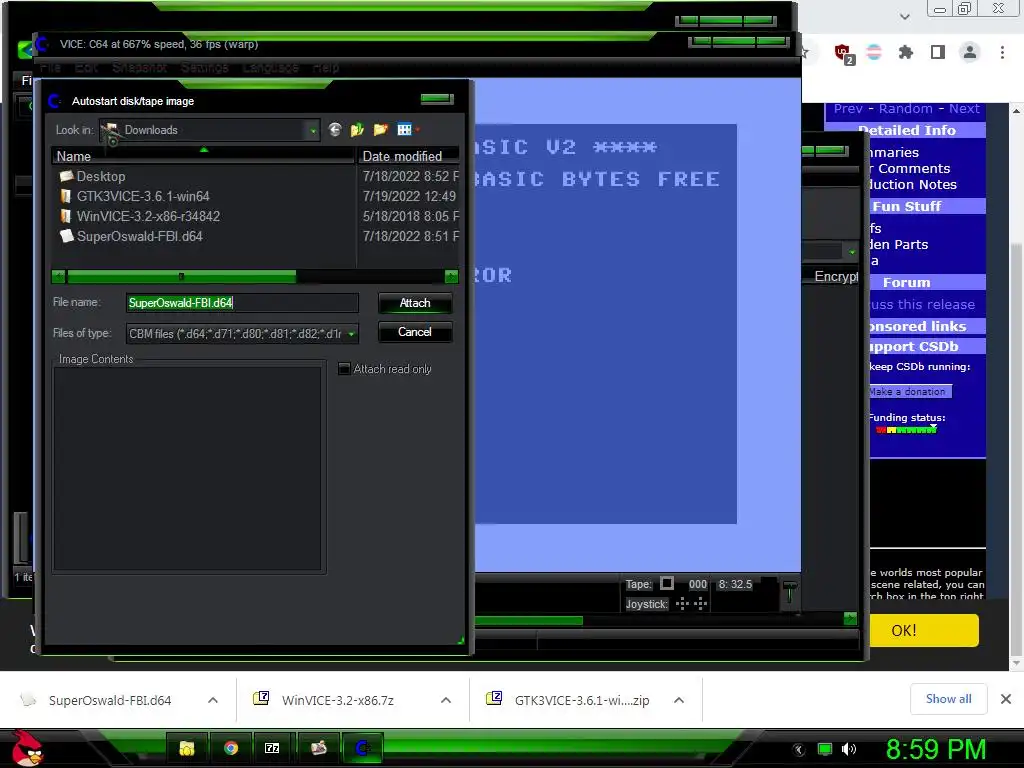This screenshot has width=1024, height=768.
Task: Enable Attach read only checkbox
Action: (344, 368)
